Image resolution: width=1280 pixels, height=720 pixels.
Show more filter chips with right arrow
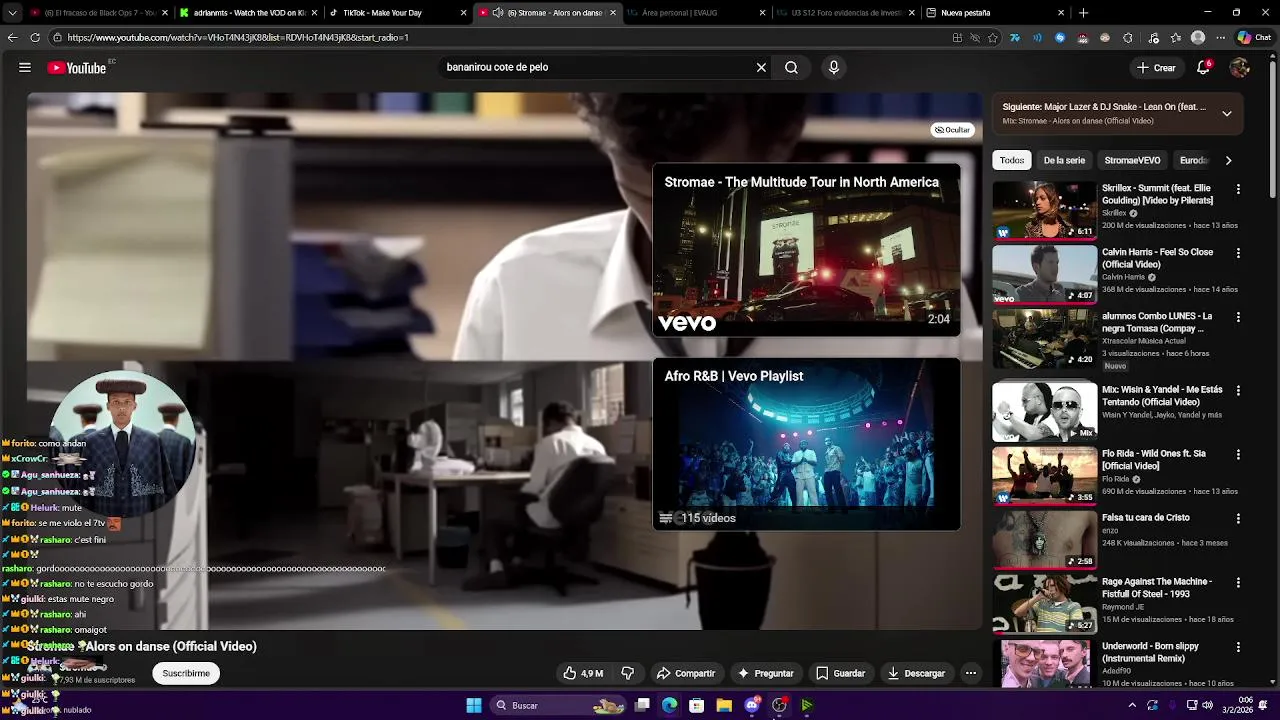pos(1228,160)
